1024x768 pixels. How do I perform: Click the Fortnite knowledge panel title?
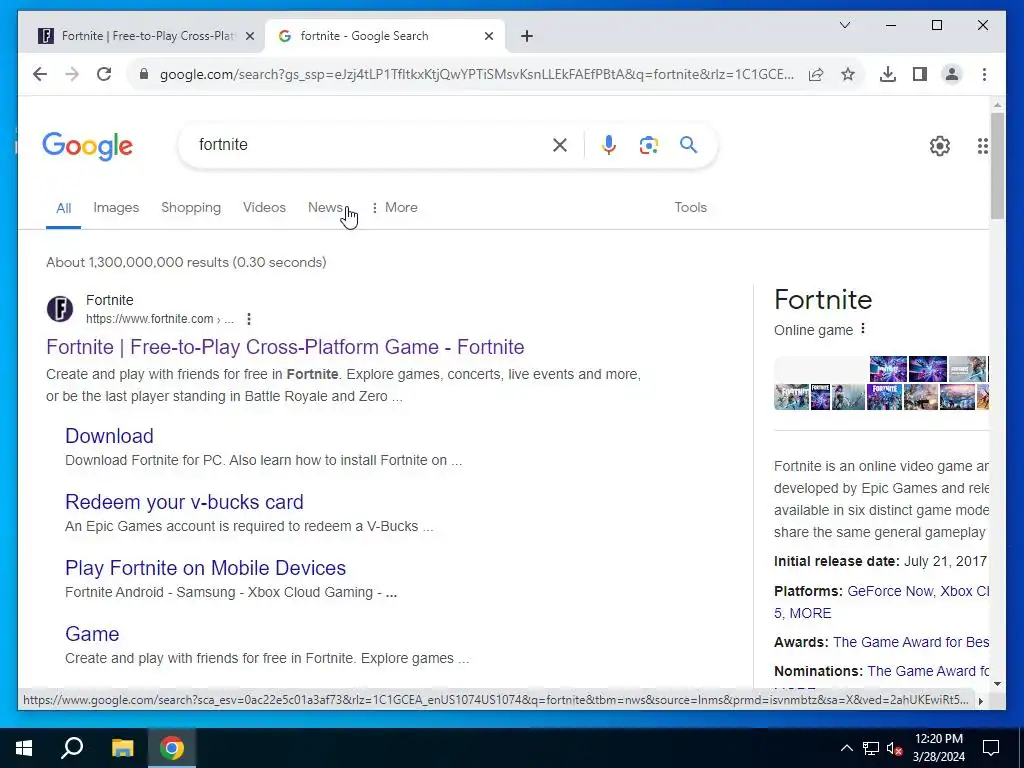tap(823, 300)
